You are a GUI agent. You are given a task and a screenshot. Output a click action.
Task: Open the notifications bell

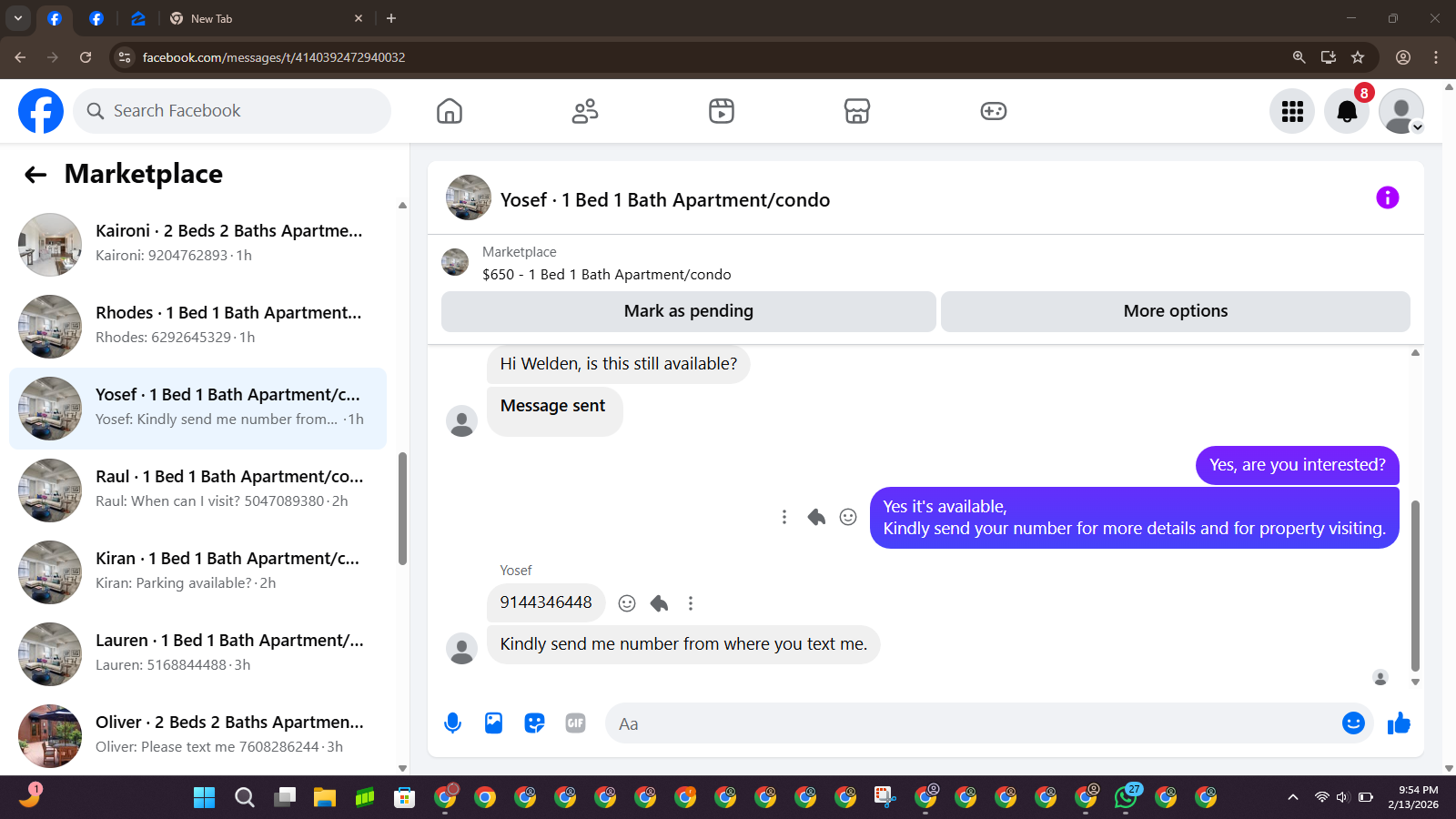(x=1347, y=111)
